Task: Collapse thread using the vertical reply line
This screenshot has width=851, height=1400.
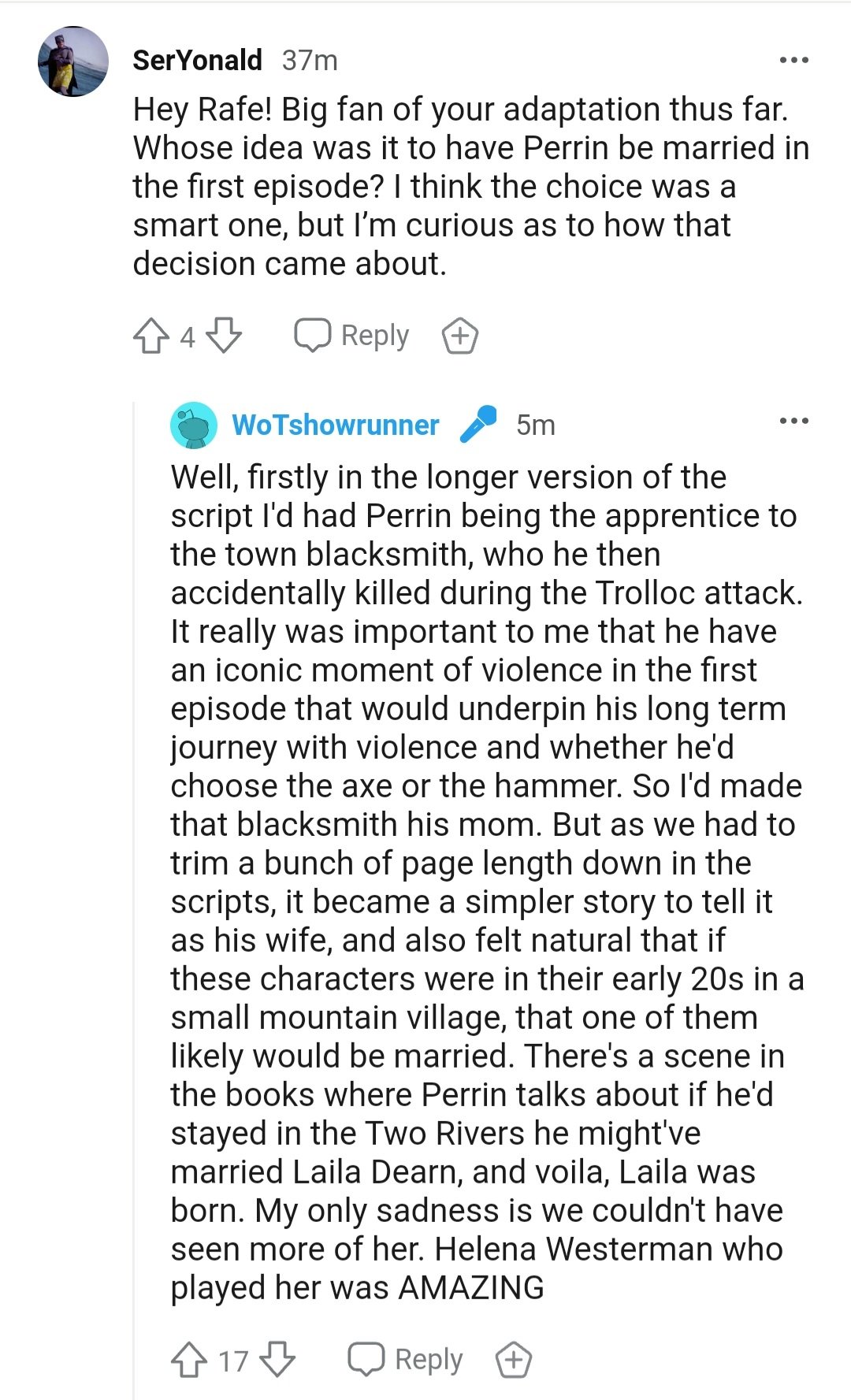Action: coord(134,867)
